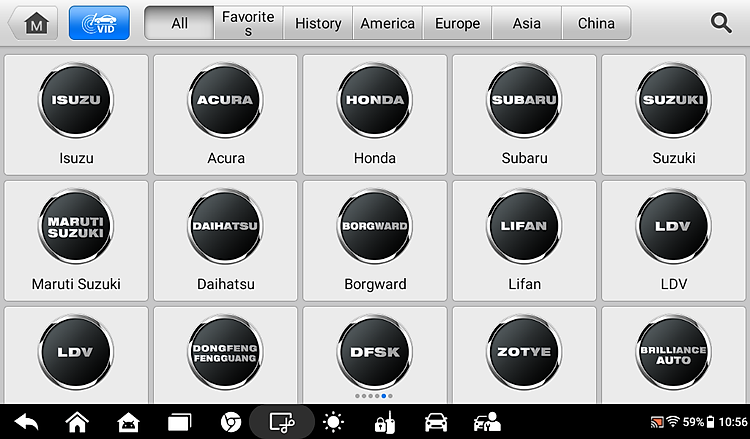Open the Android robot house icon
Screen dimensions: 750x439
(x=128, y=422)
